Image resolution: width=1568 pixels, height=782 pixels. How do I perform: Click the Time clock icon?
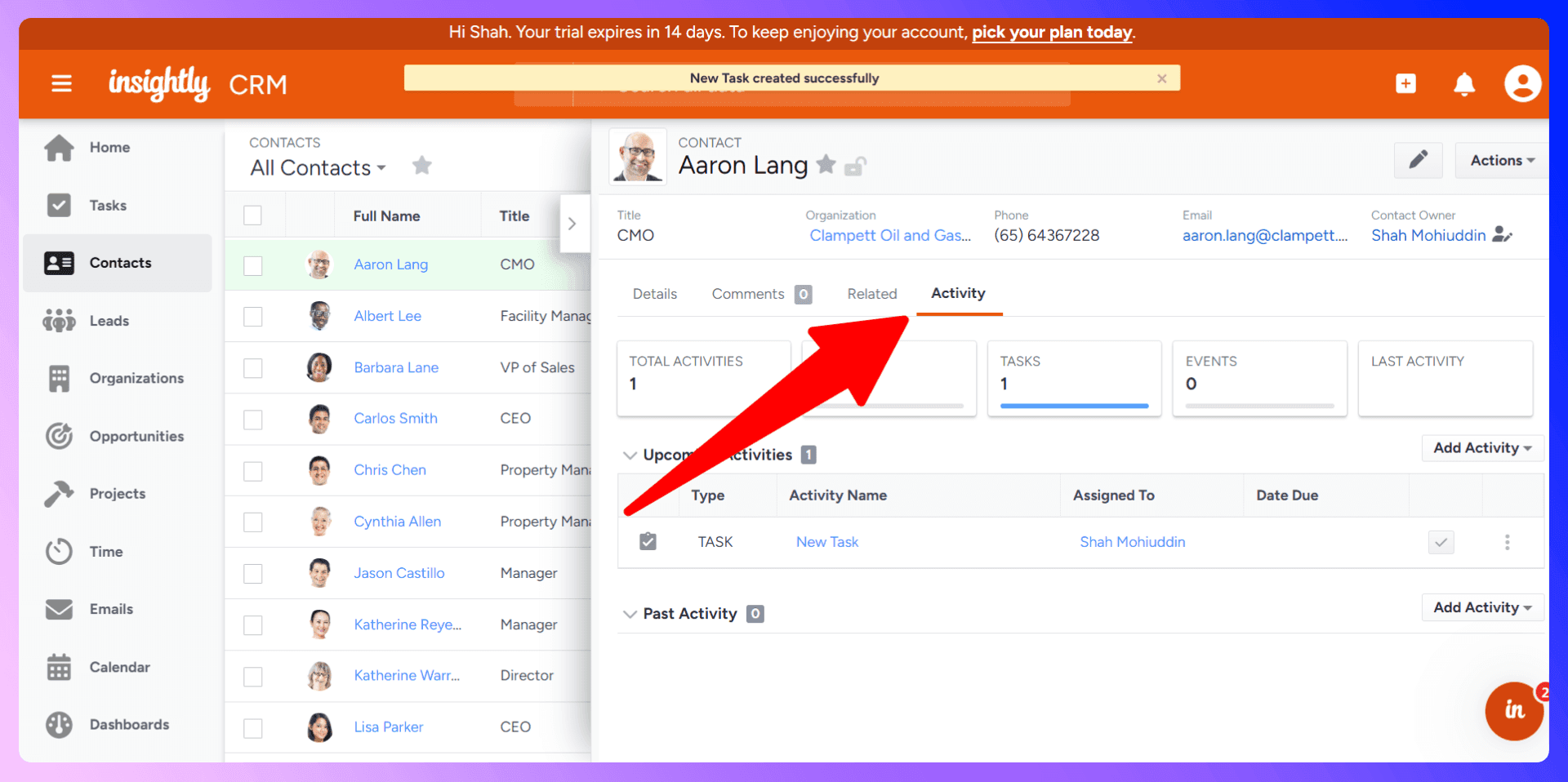click(59, 552)
